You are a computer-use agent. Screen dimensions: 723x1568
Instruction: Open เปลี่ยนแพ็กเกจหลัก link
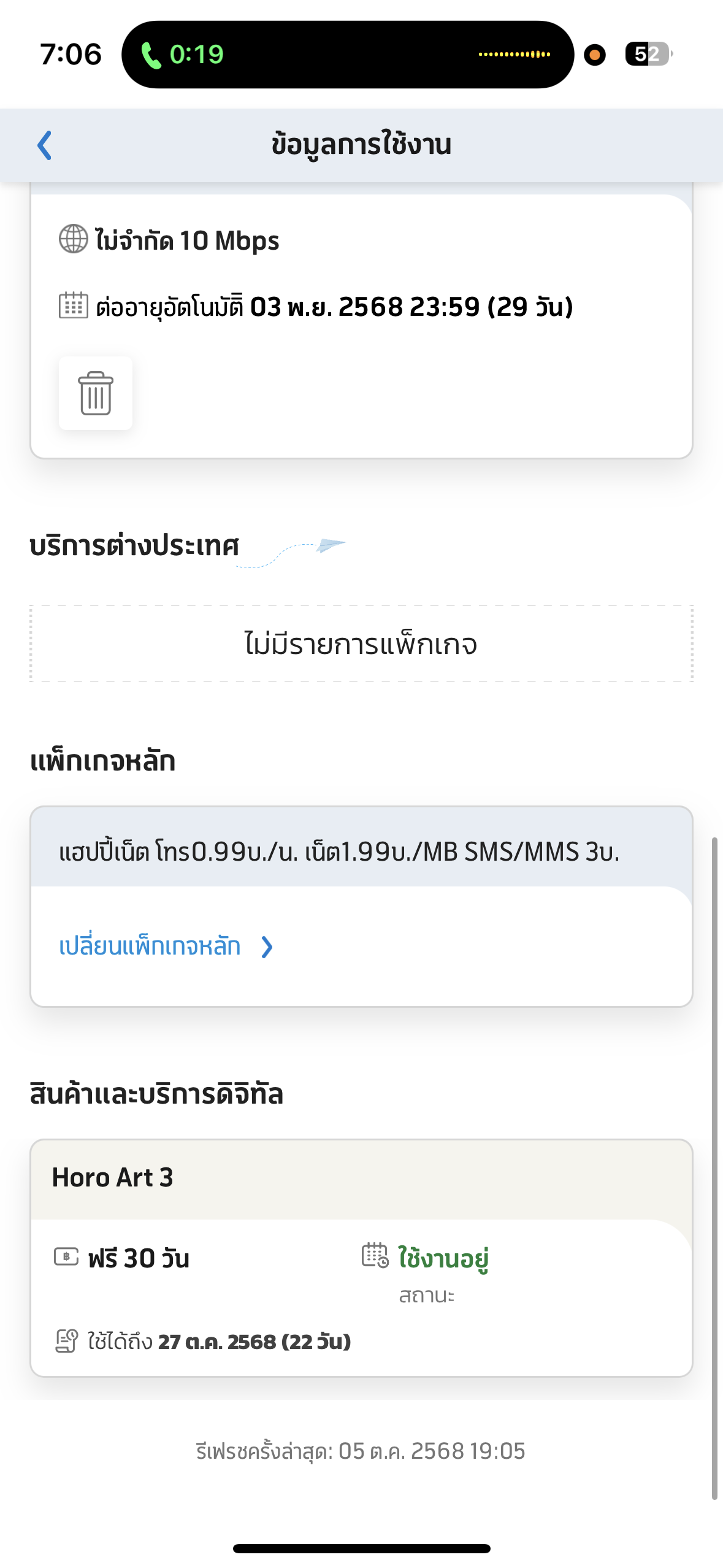[x=150, y=946]
